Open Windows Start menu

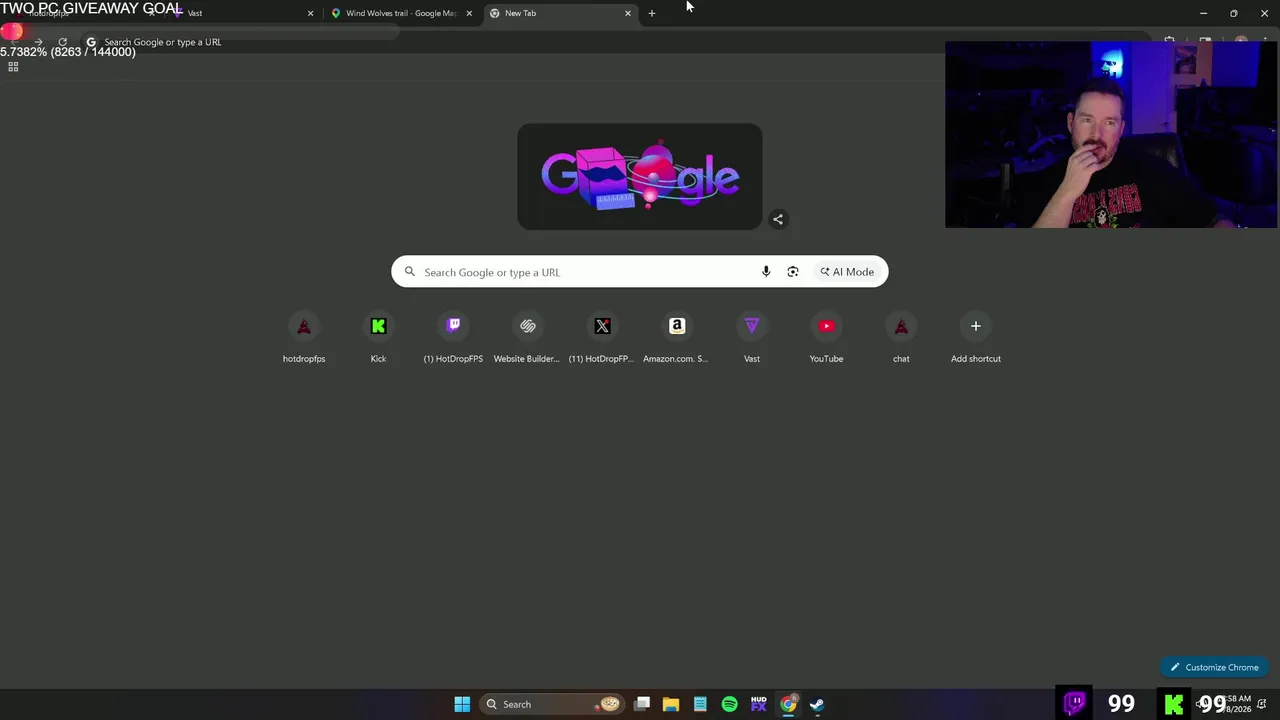pyautogui.click(x=462, y=704)
